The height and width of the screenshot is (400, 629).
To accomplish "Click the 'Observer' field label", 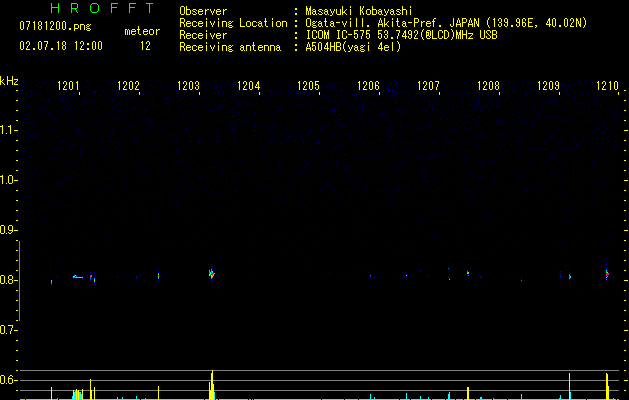I will (203, 11).
